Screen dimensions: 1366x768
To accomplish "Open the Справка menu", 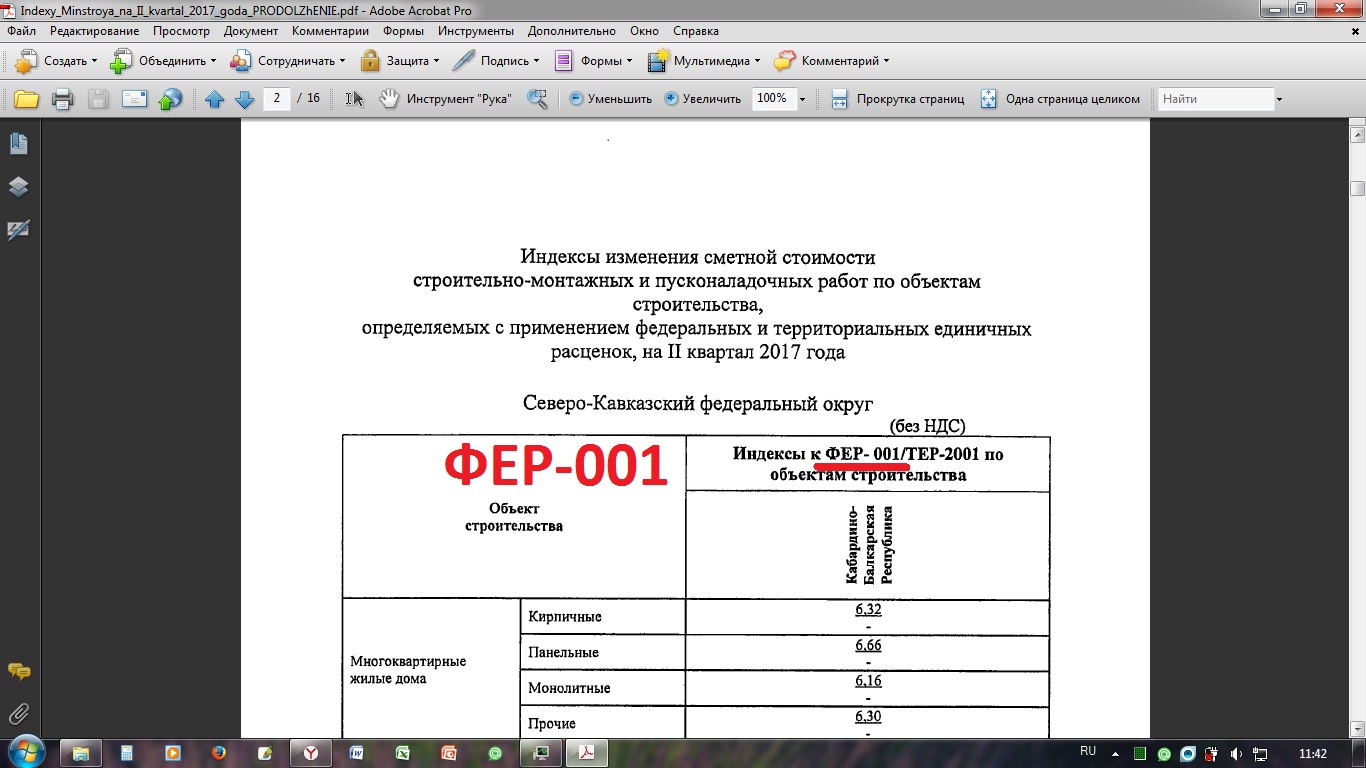I will (696, 31).
